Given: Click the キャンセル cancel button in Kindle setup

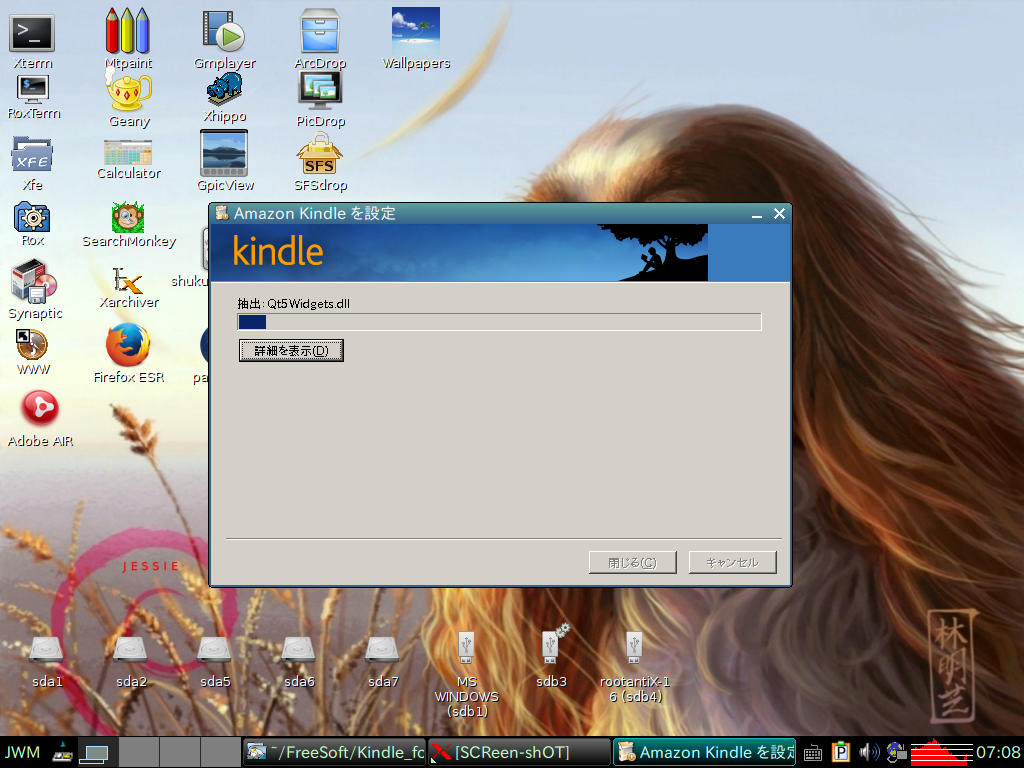Looking at the screenshot, I should click(x=733, y=562).
